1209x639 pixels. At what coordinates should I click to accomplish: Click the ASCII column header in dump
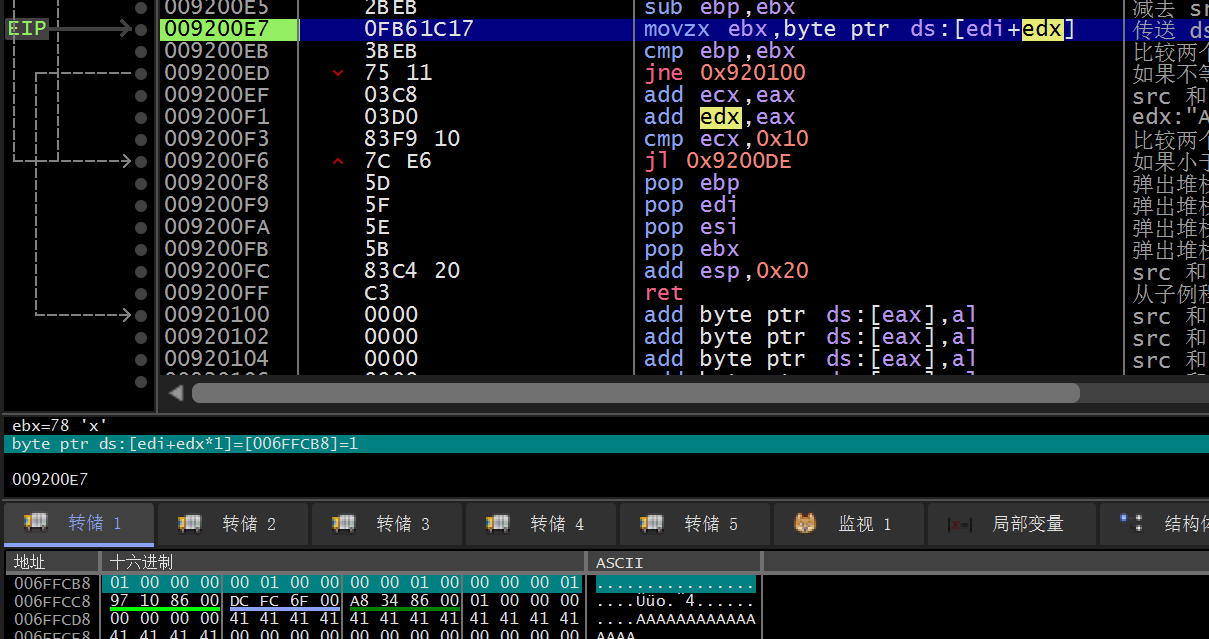click(x=674, y=562)
